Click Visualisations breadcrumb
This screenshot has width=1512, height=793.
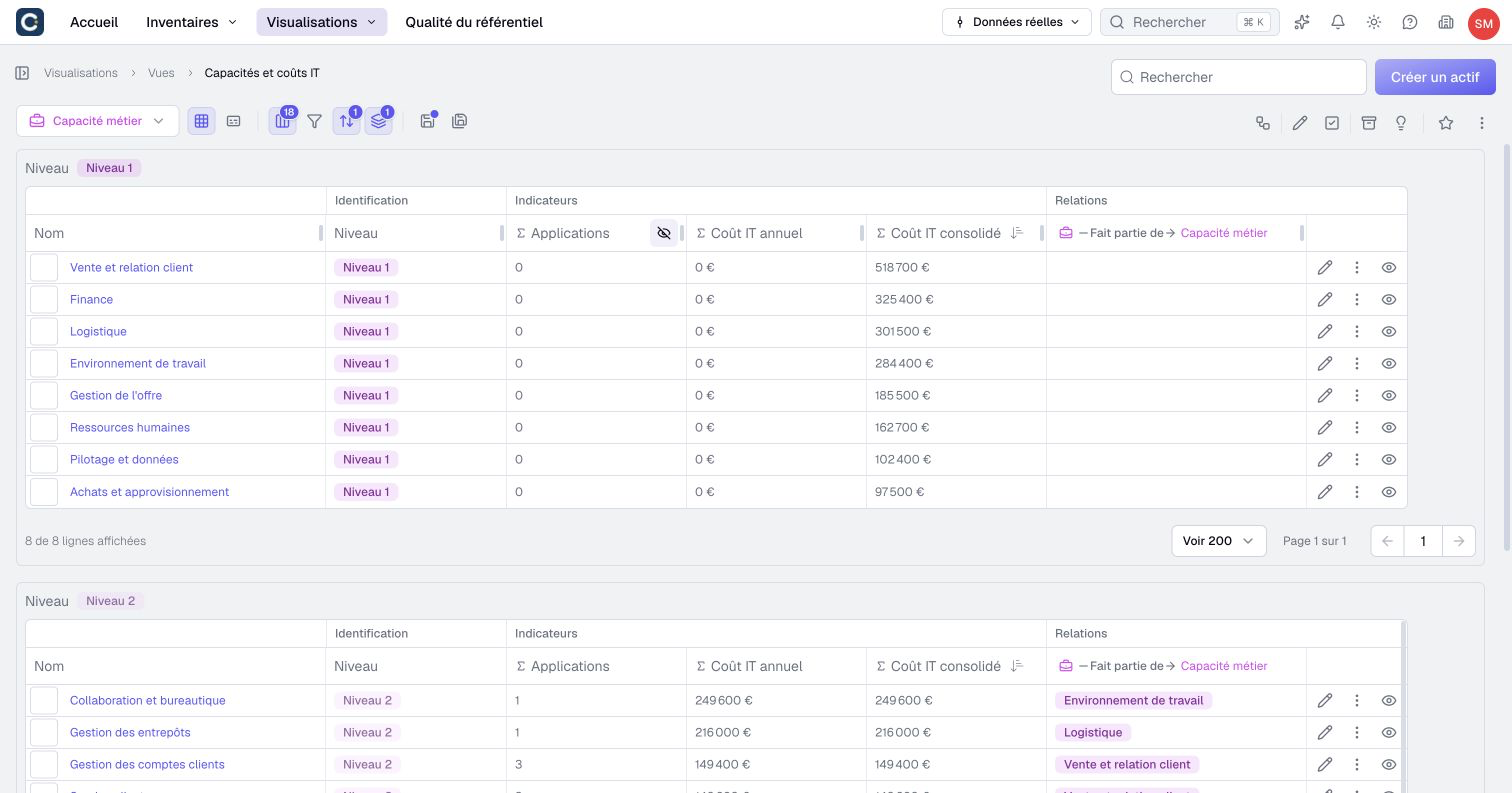[x=81, y=73]
